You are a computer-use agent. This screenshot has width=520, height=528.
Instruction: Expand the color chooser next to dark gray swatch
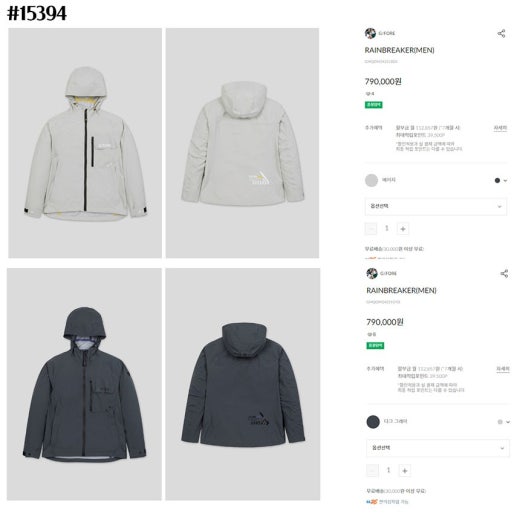(504, 422)
